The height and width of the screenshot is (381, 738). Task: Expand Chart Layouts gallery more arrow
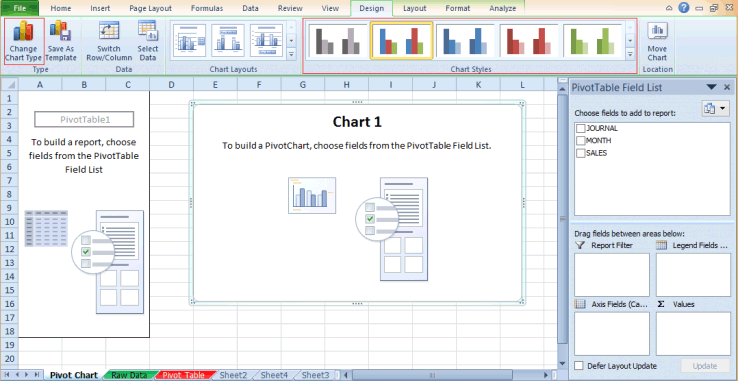pyautogui.click(x=291, y=55)
